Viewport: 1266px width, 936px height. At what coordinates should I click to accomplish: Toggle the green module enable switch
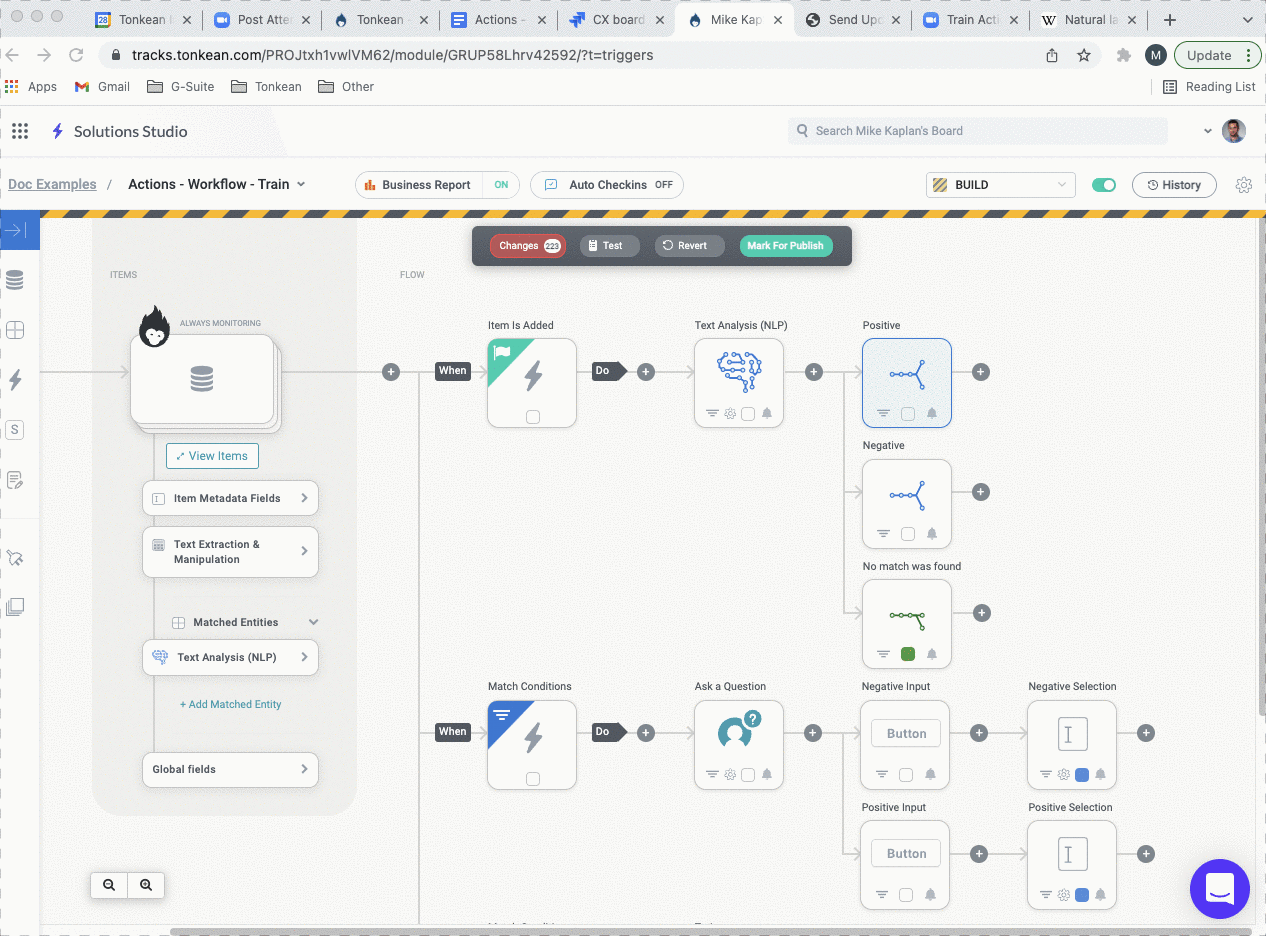[x=1103, y=185]
